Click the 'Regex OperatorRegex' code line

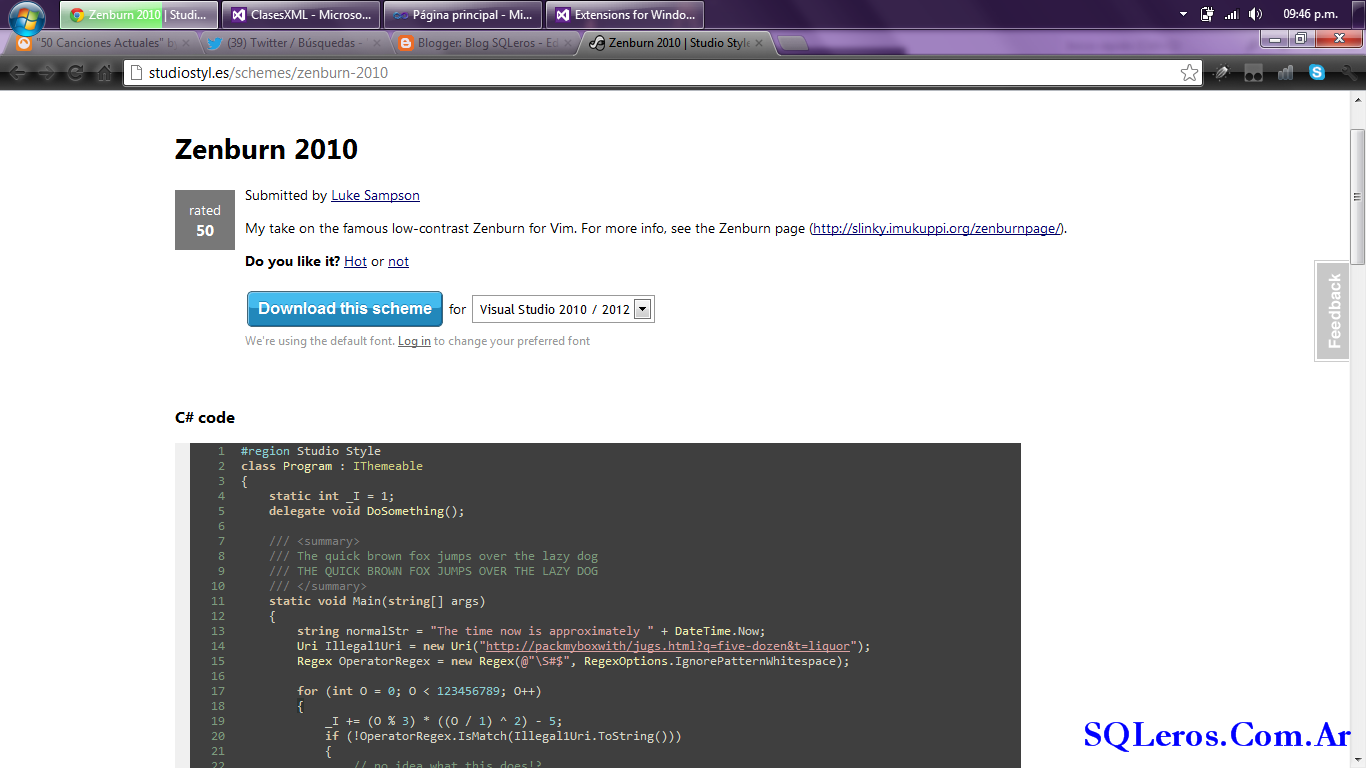[573, 661]
